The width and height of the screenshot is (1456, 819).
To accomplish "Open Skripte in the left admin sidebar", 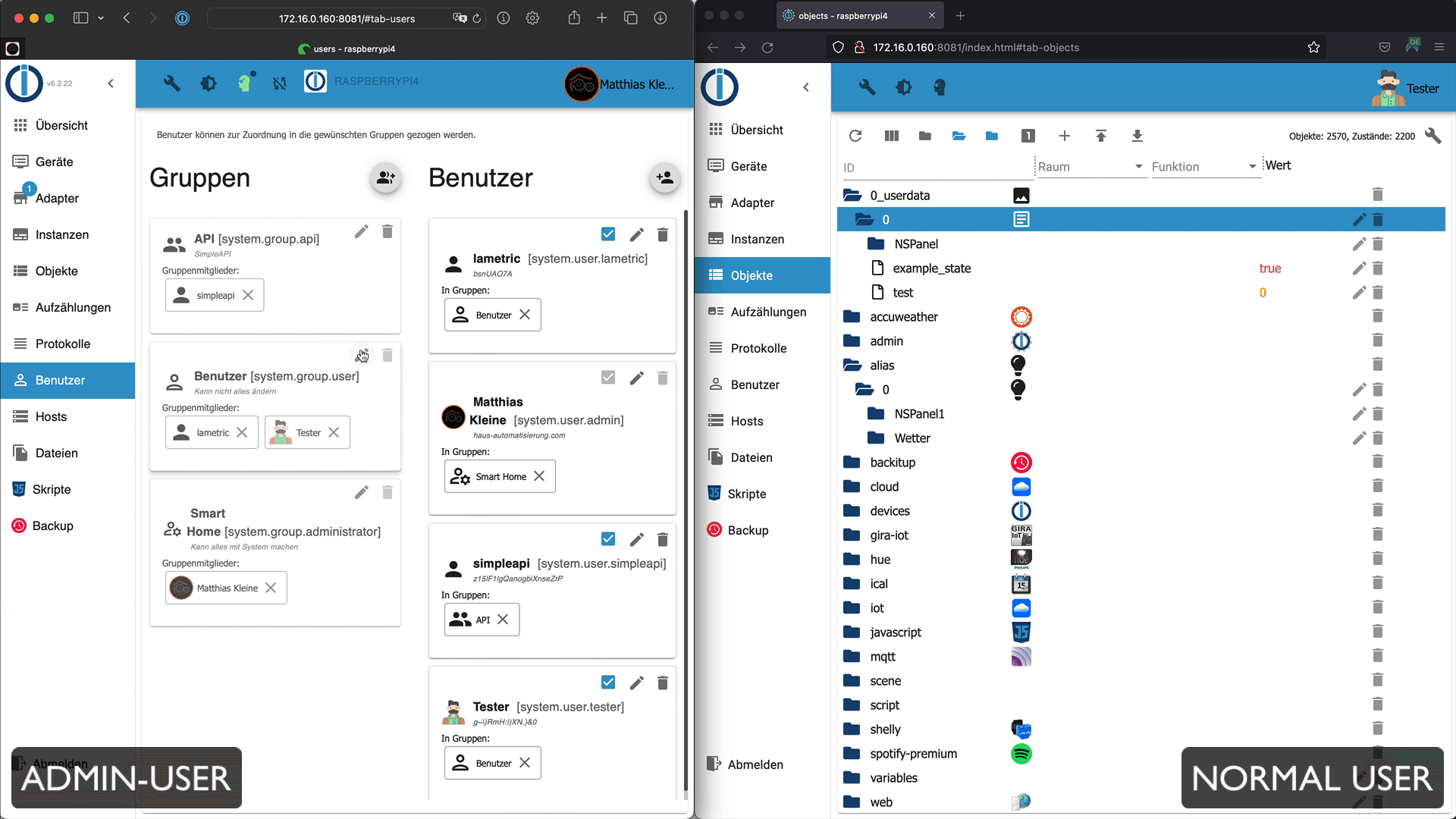I will click(x=52, y=489).
